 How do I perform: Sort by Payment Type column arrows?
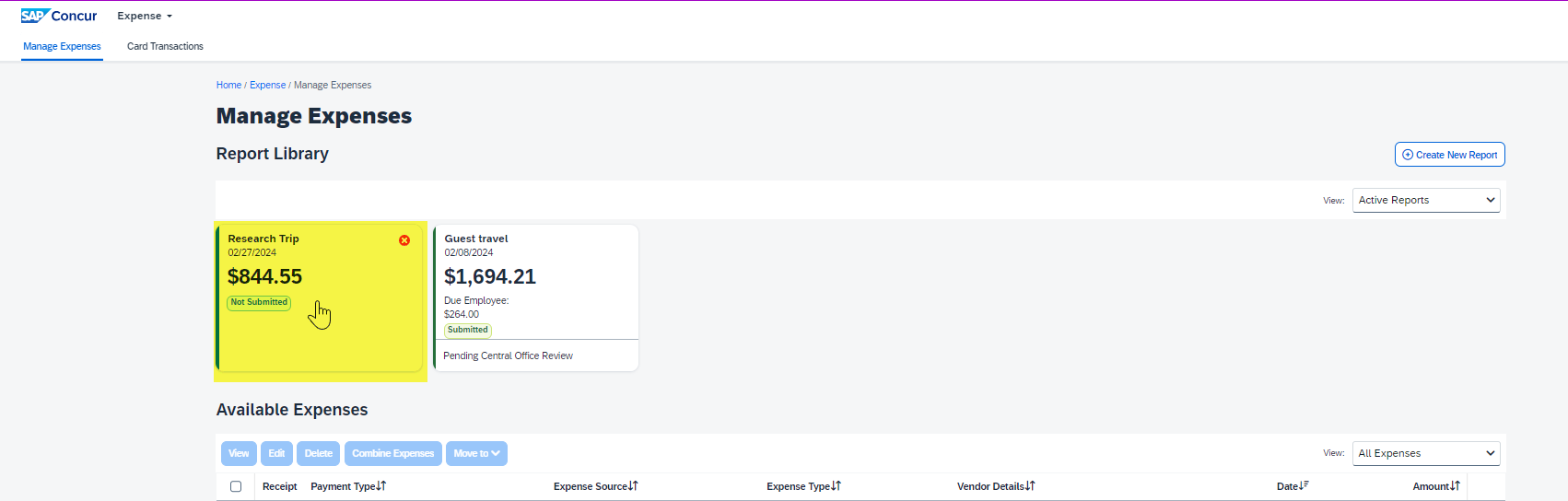pos(381,486)
